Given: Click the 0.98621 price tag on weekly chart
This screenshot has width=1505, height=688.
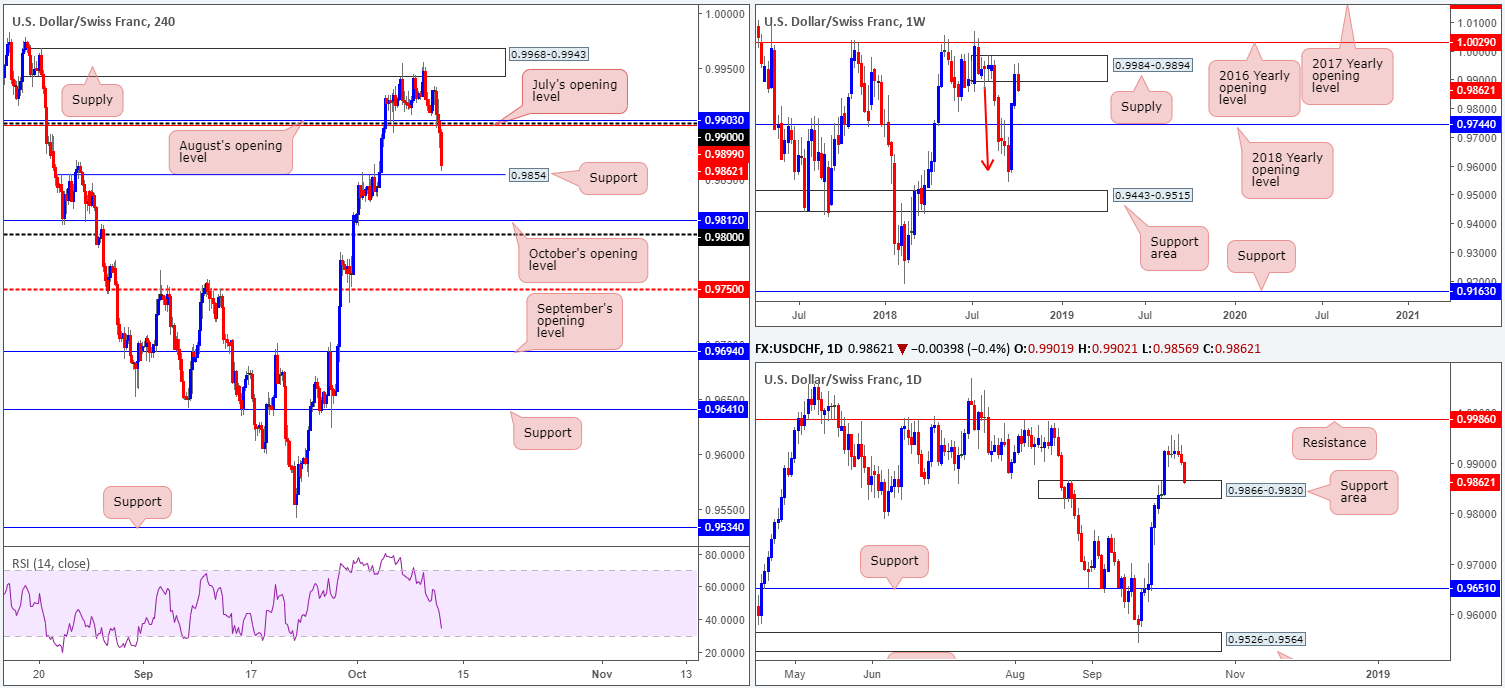Looking at the screenshot, I should [1476, 89].
